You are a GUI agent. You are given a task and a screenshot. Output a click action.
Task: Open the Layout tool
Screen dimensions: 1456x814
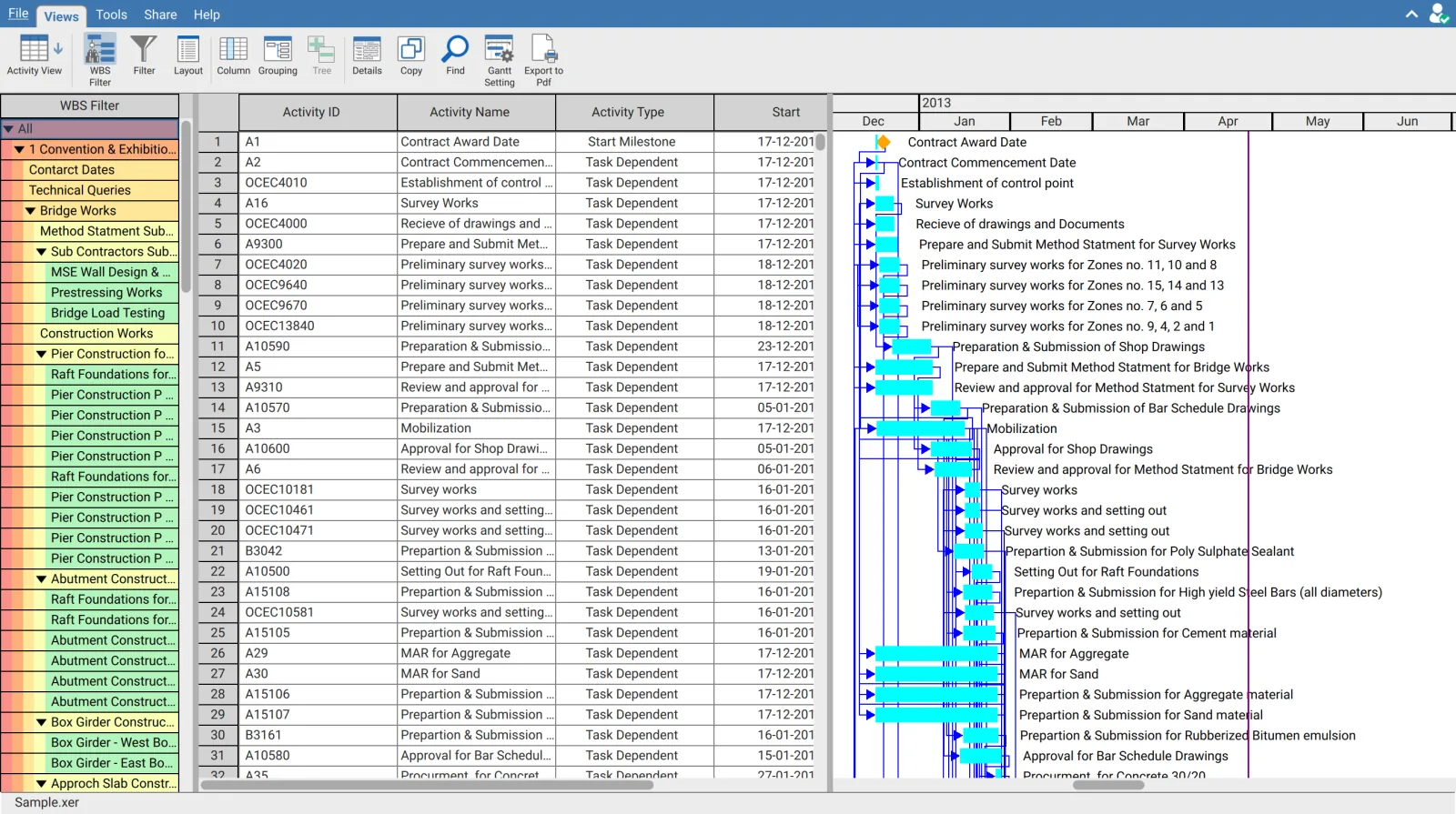coord(188,55)
